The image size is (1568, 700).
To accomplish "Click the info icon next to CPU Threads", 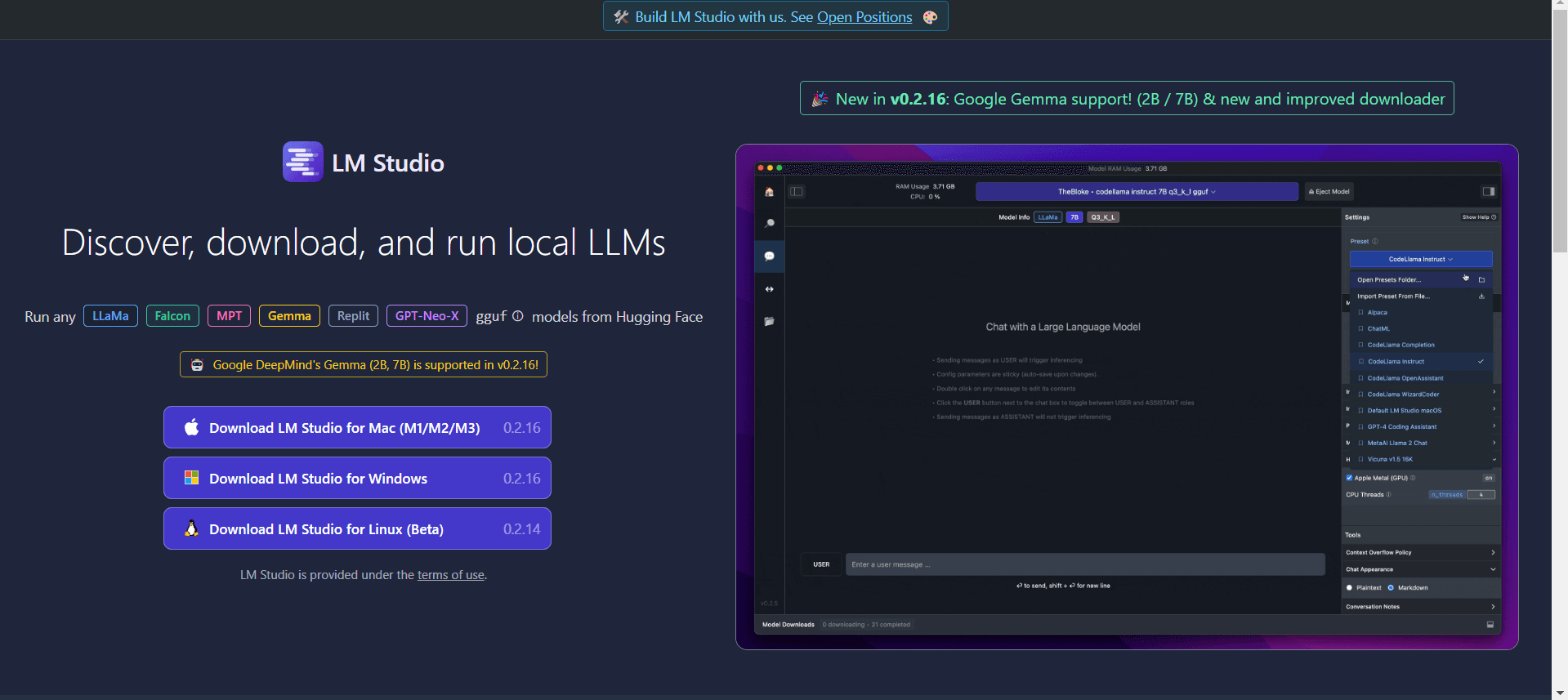I will [x=1388, y=494].
